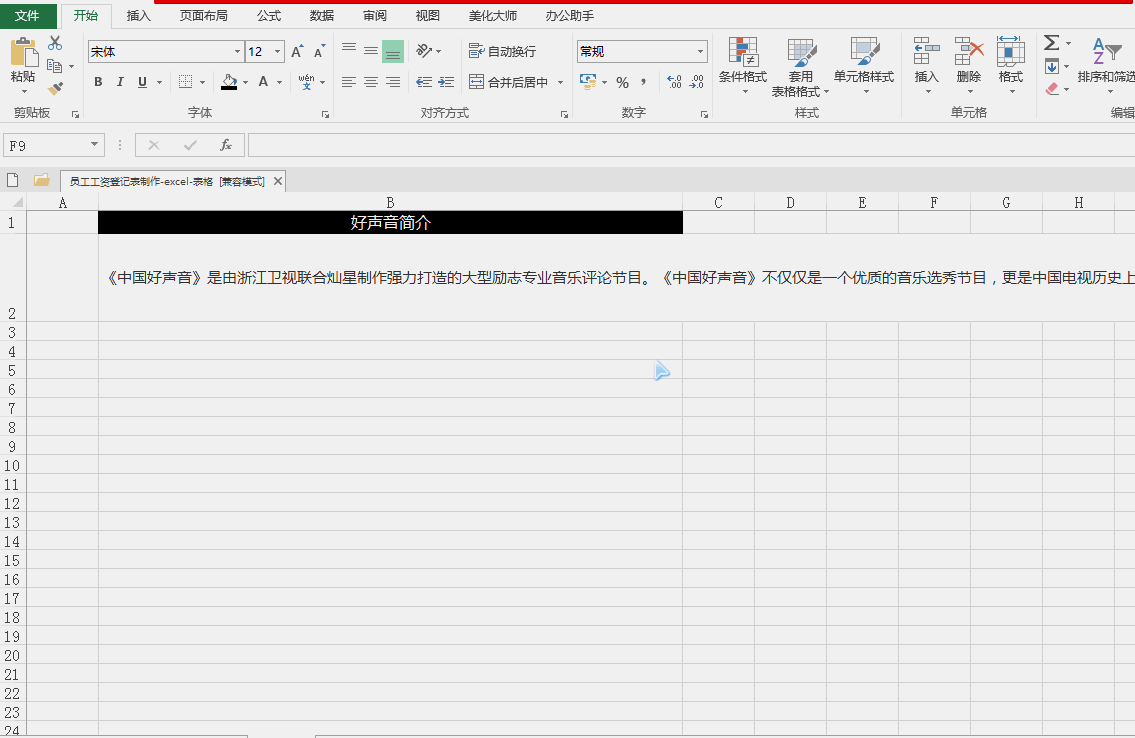Click Fill down arrow icon
This screenshot has height=738, width=1135.
1052,66
